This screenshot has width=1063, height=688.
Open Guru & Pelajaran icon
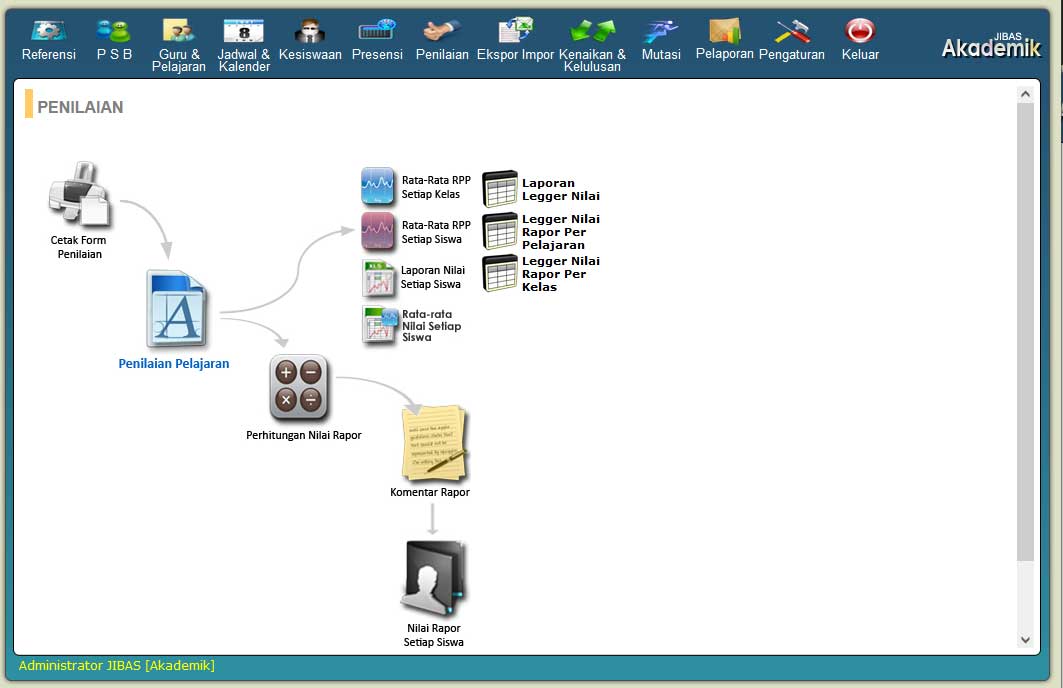coord(178,31)
